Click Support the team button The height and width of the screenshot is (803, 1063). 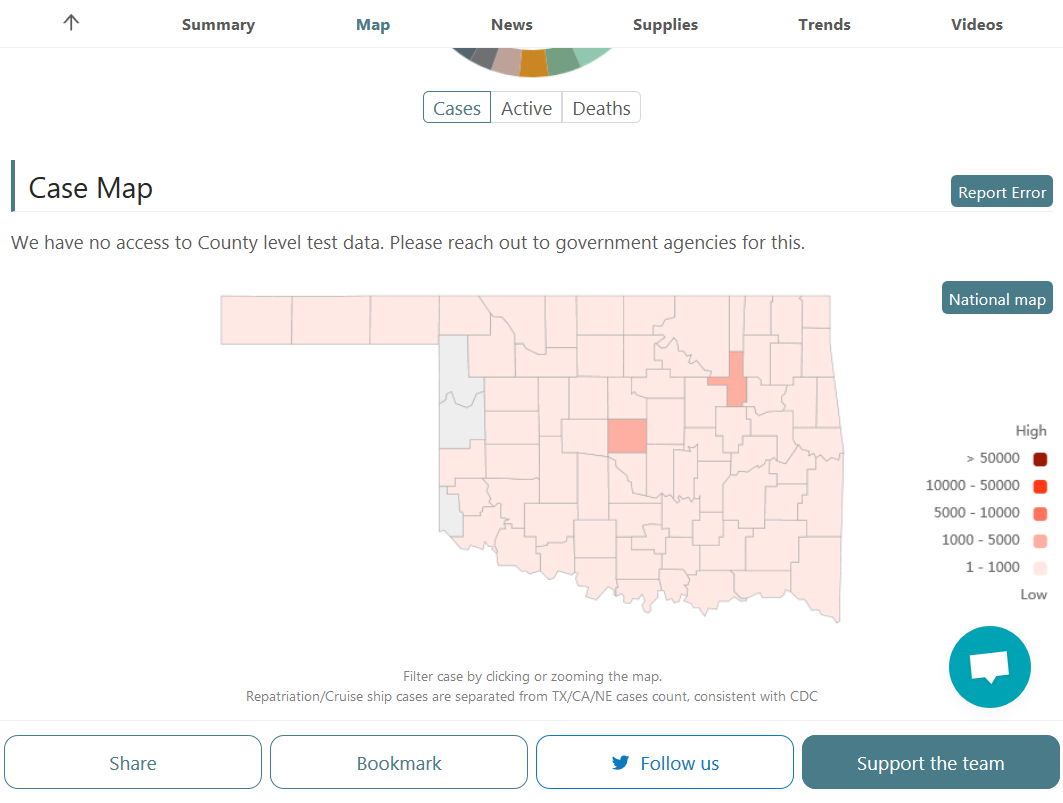point(930,762)
